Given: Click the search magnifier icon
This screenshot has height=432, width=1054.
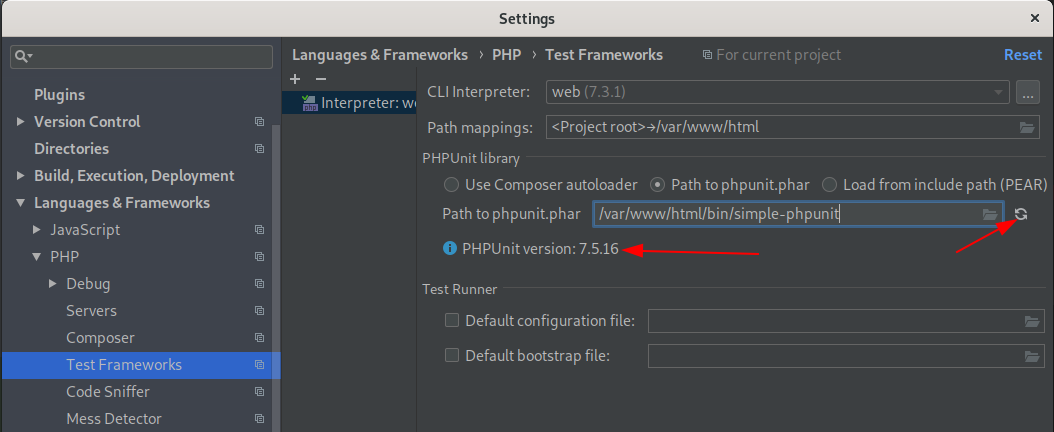Looking at the screenshot, I should [x=24, y=56].
